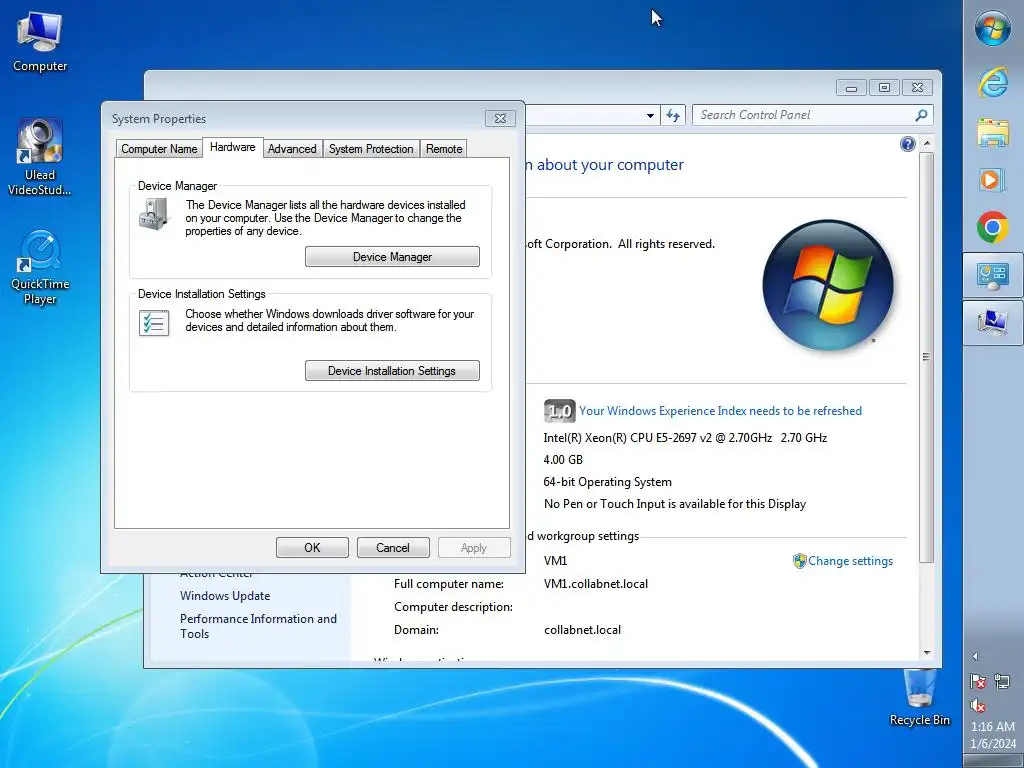1024x768 pixels.
Task: Open the address bar dropdown arrow
Action: pyautogui.click(x=650, y=116)
